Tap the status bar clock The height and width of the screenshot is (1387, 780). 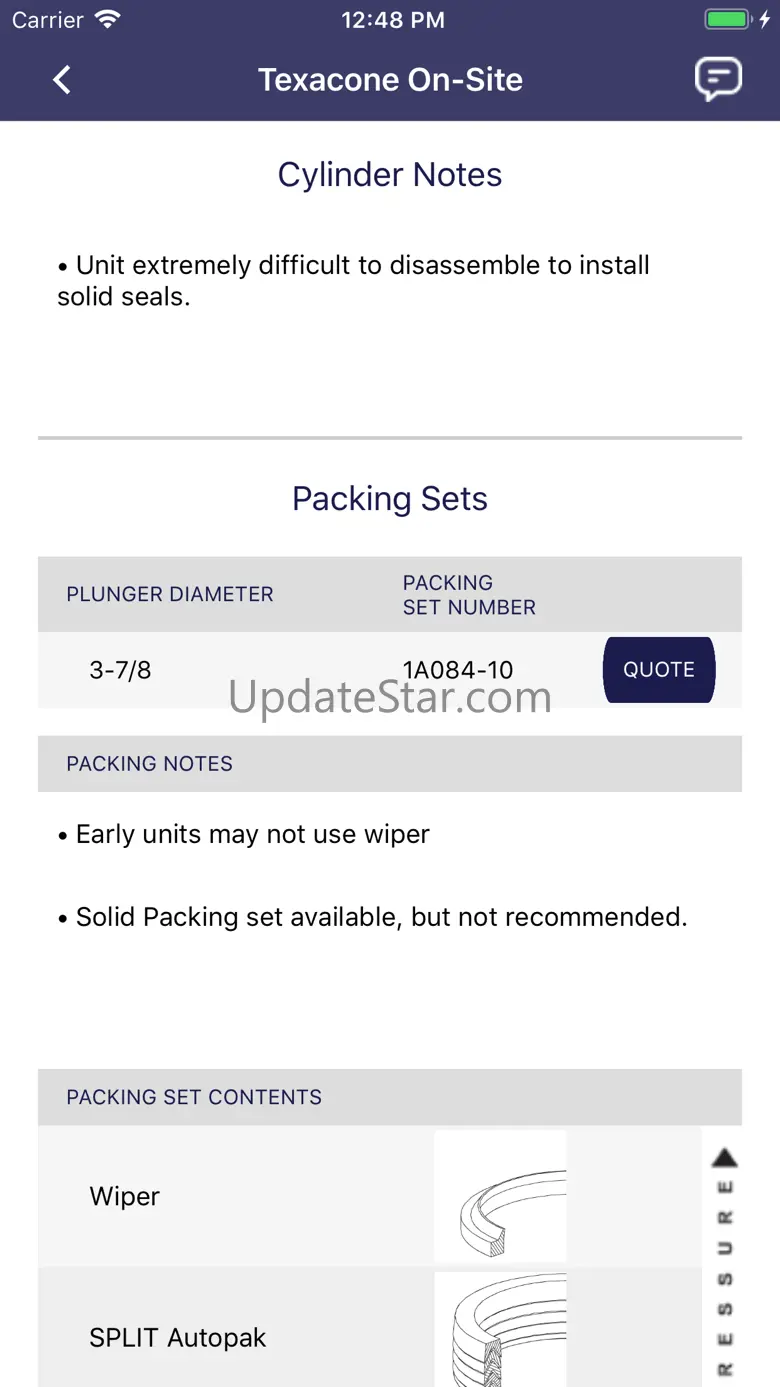392,20
